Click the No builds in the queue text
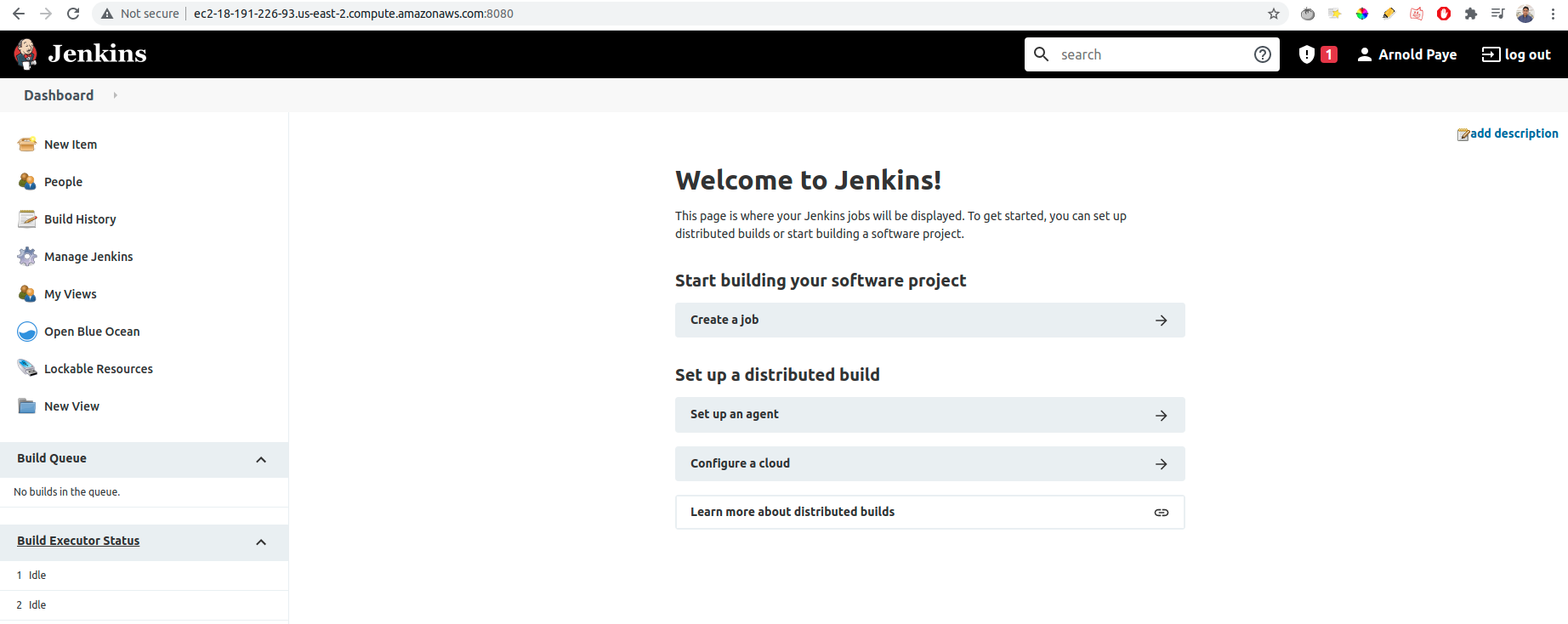Image resolution: width=1568 pixels, height=624 pixels. pos(66,492)
